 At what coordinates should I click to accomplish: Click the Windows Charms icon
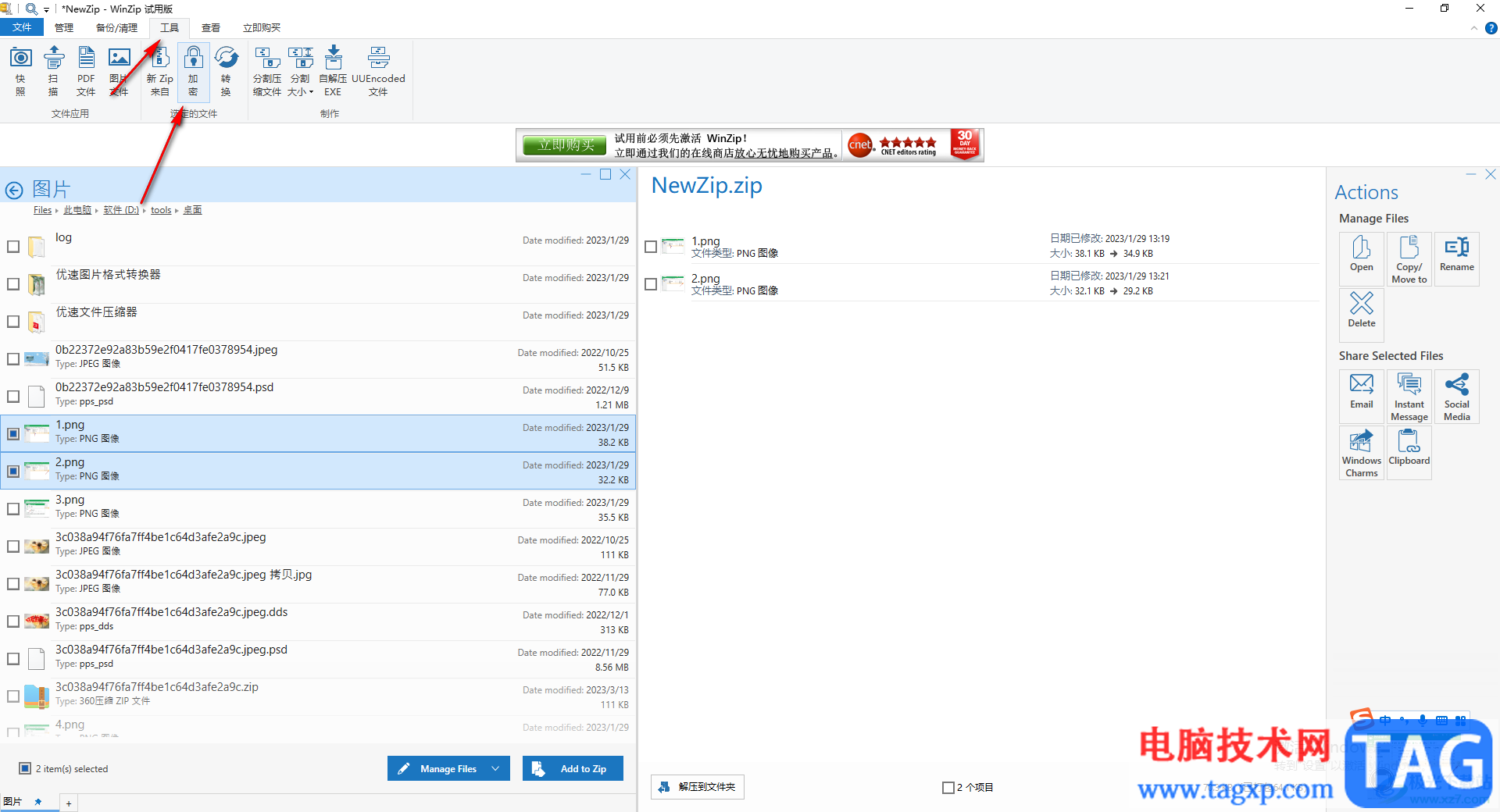click(1362, 453)
